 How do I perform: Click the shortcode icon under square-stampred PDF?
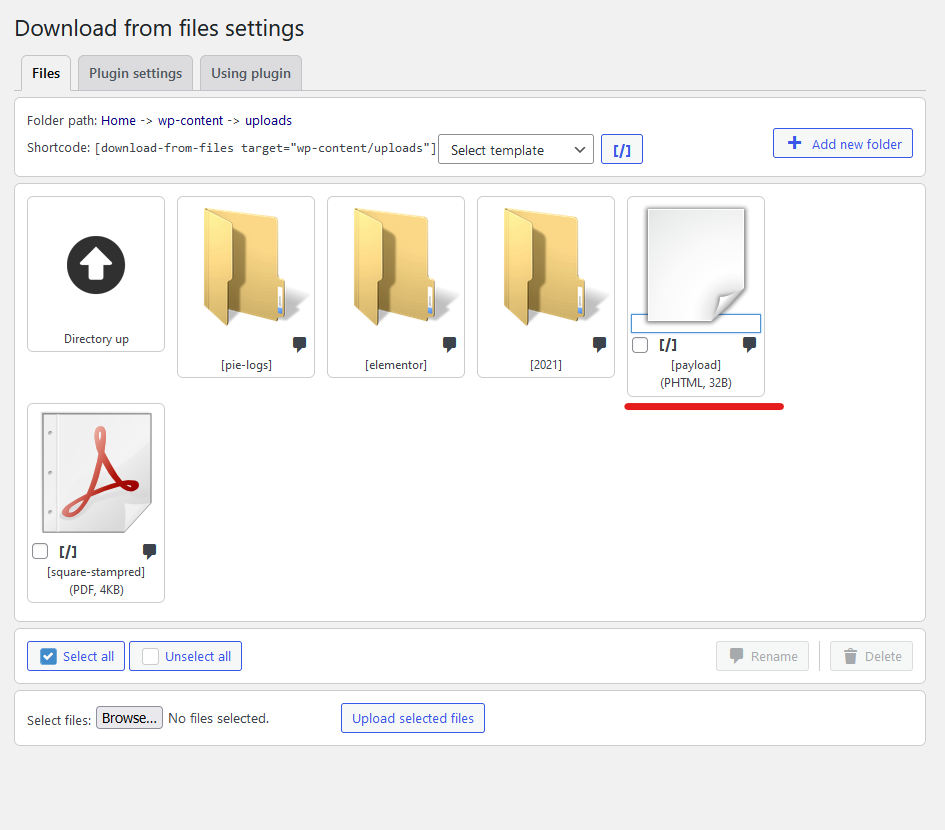(68, 551)
